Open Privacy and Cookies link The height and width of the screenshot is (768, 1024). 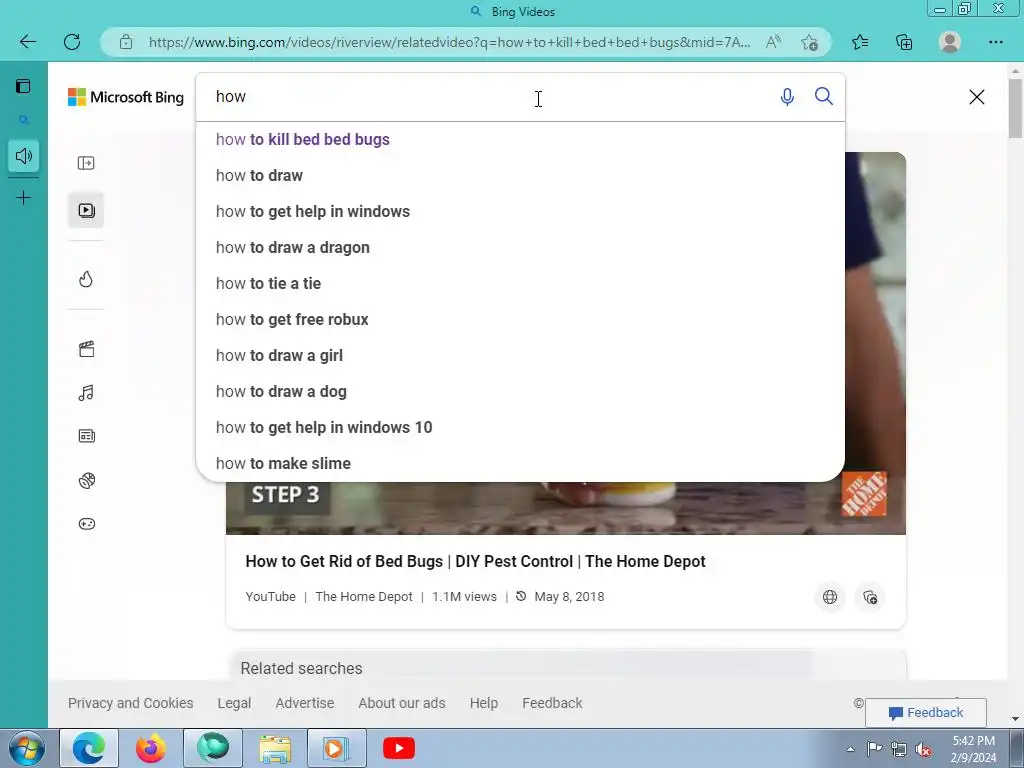coord(131,703)
